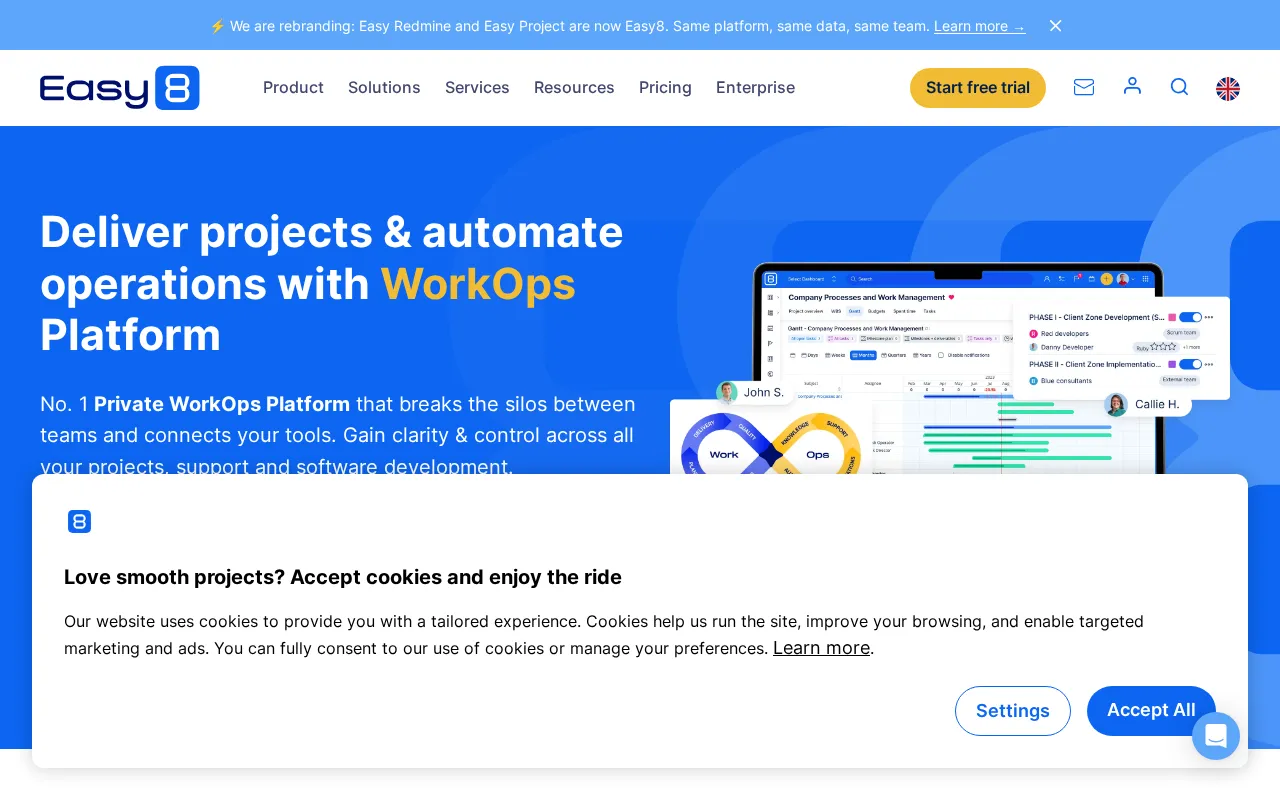This screenshot has height=800, width=1280.
Task: Accept All cookies
Action: 1151,710
